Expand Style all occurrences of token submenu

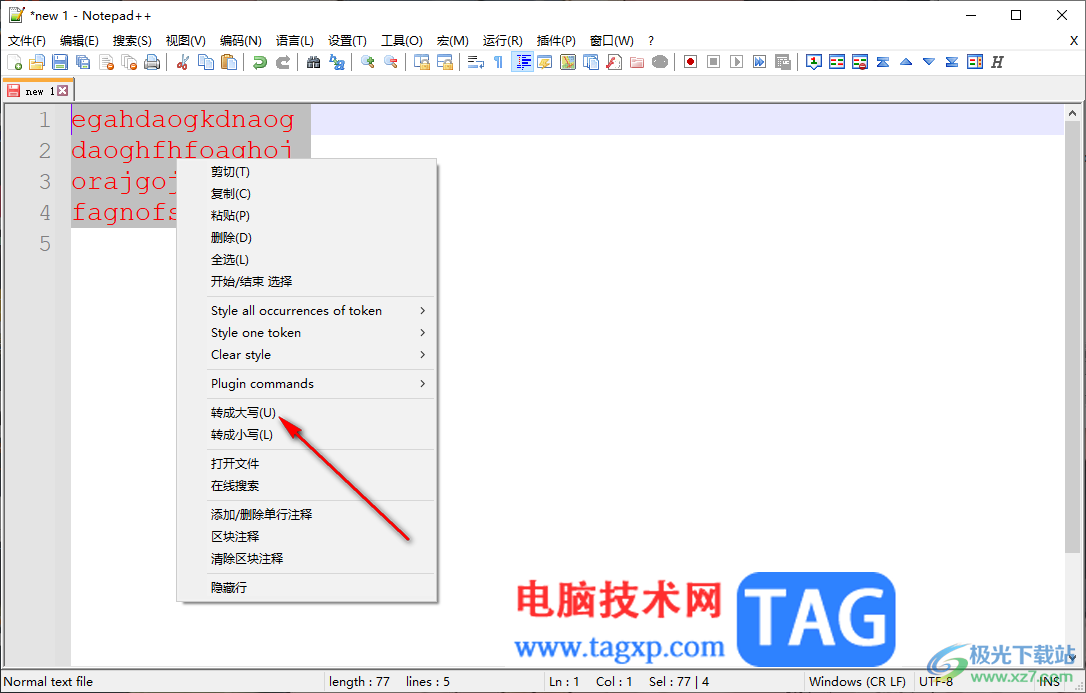tap(307, 311)
